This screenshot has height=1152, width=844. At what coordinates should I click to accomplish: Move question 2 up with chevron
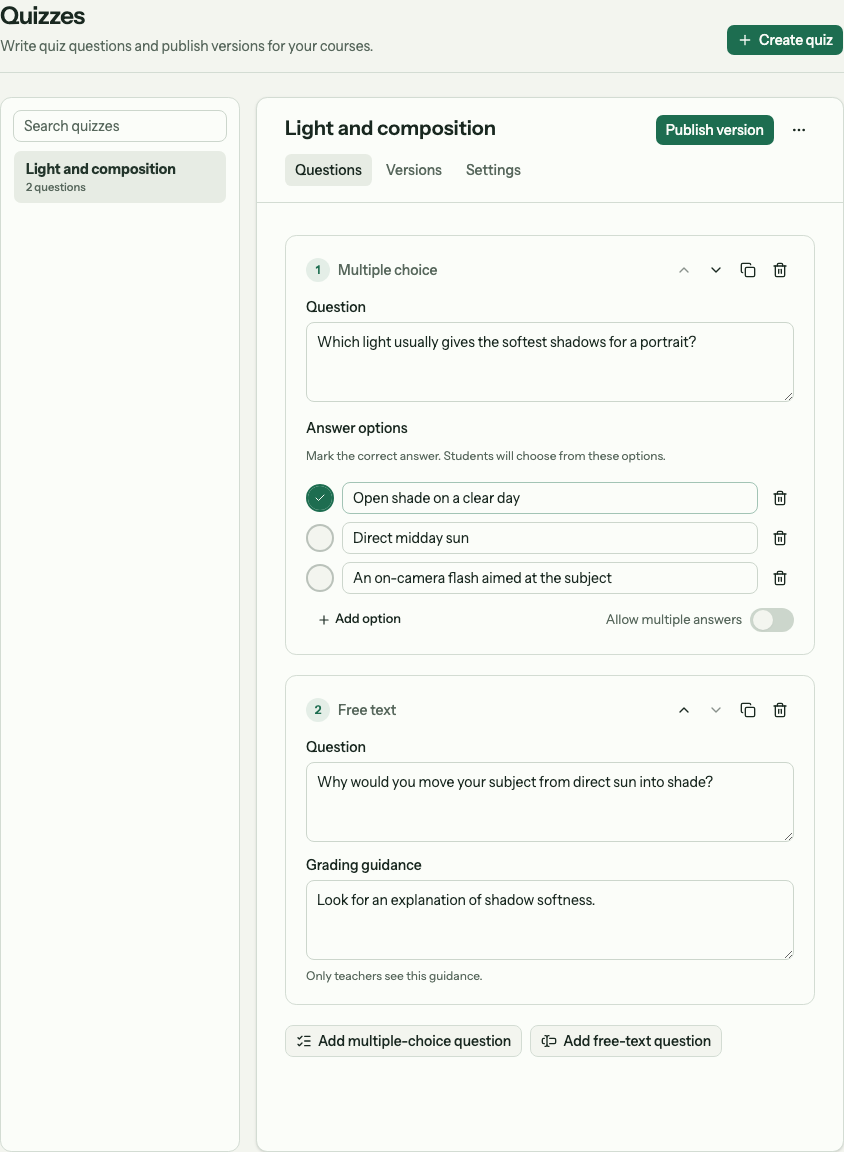point(684,710)
